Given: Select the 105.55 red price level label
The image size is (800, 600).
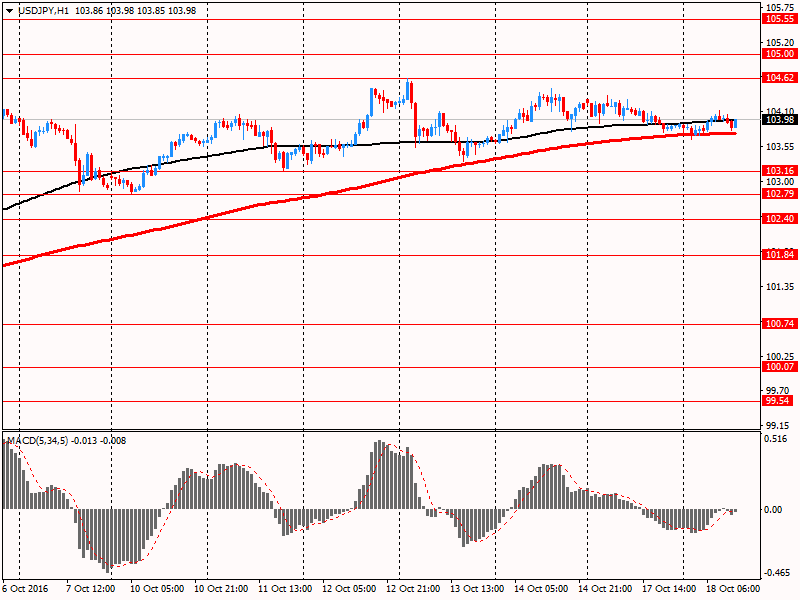Looking at the screenshot, I should pos(780,19).
